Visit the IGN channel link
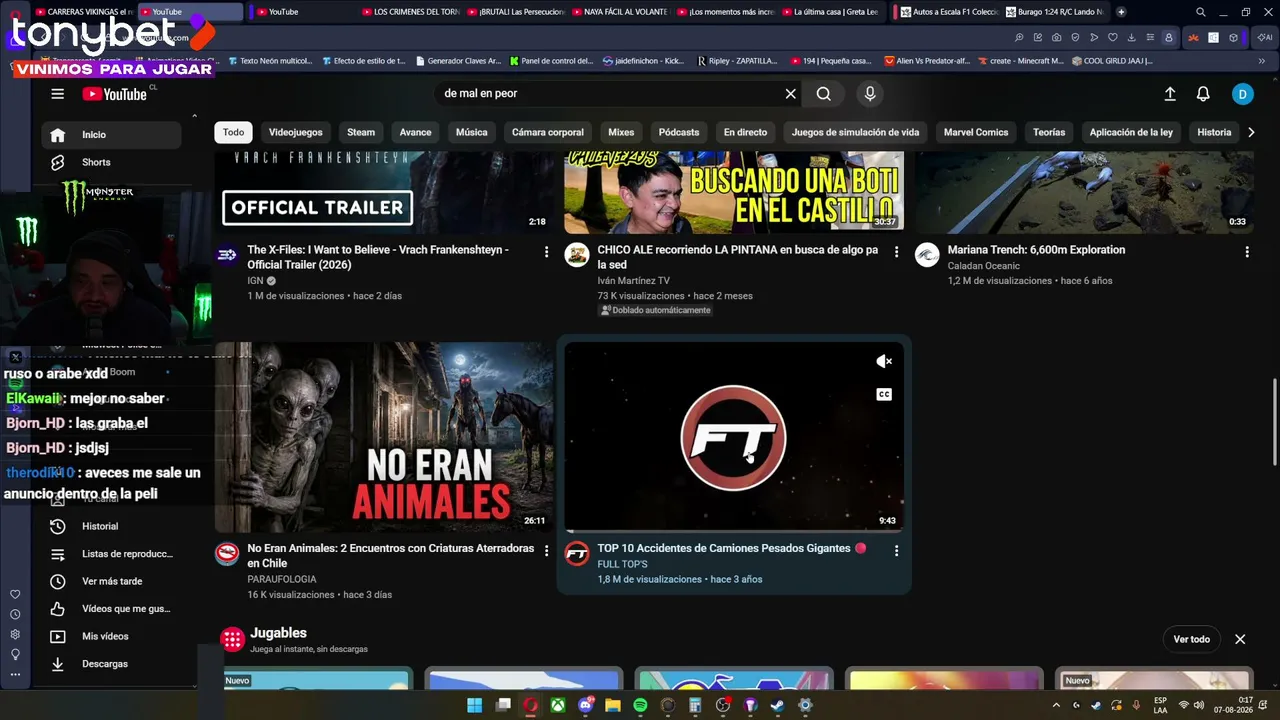 [255, 281]
